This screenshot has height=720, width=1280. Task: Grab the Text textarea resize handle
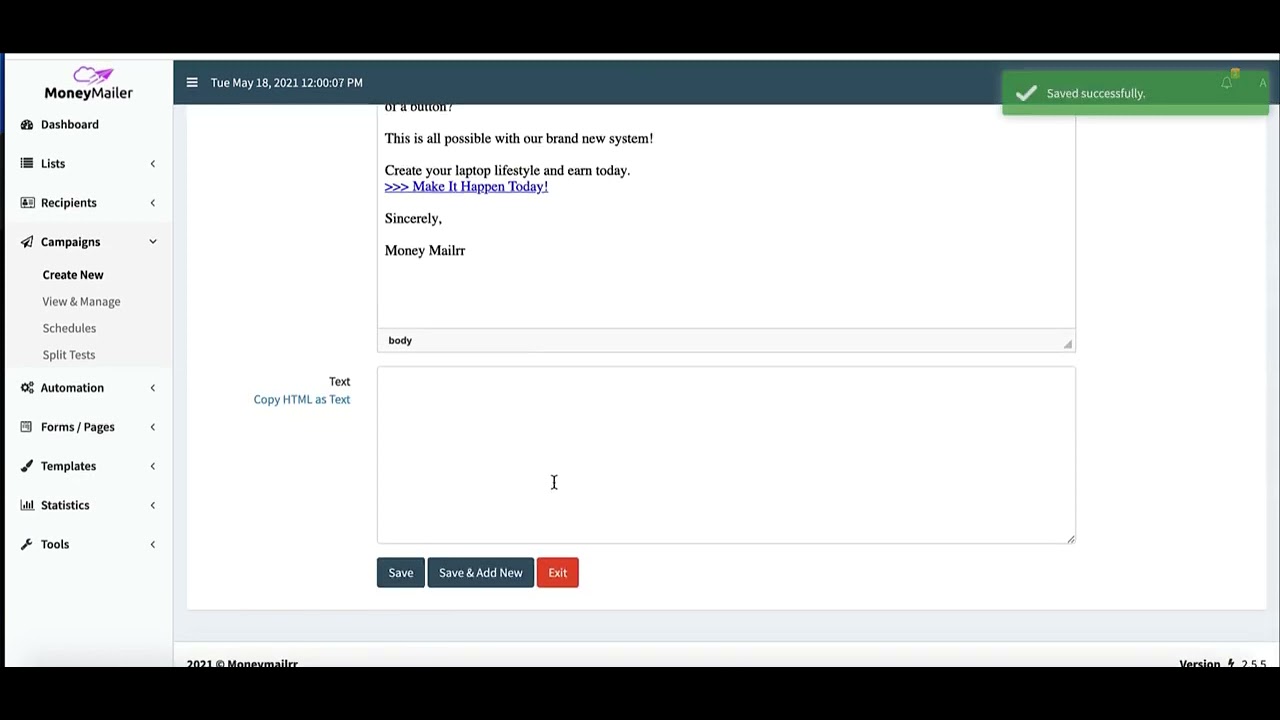tap(1070, 539)
